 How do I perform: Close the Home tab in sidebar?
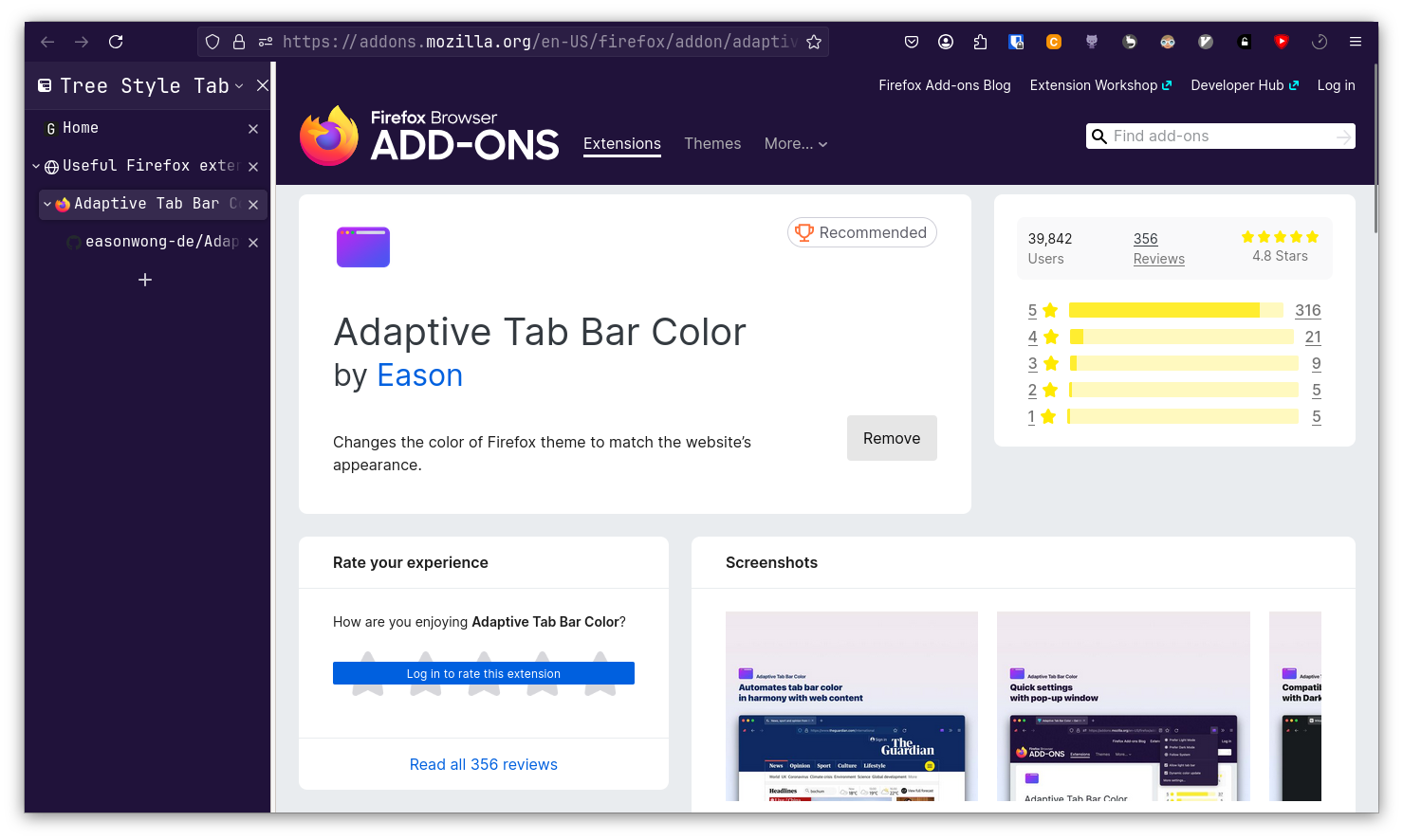[x=253, y=129]
